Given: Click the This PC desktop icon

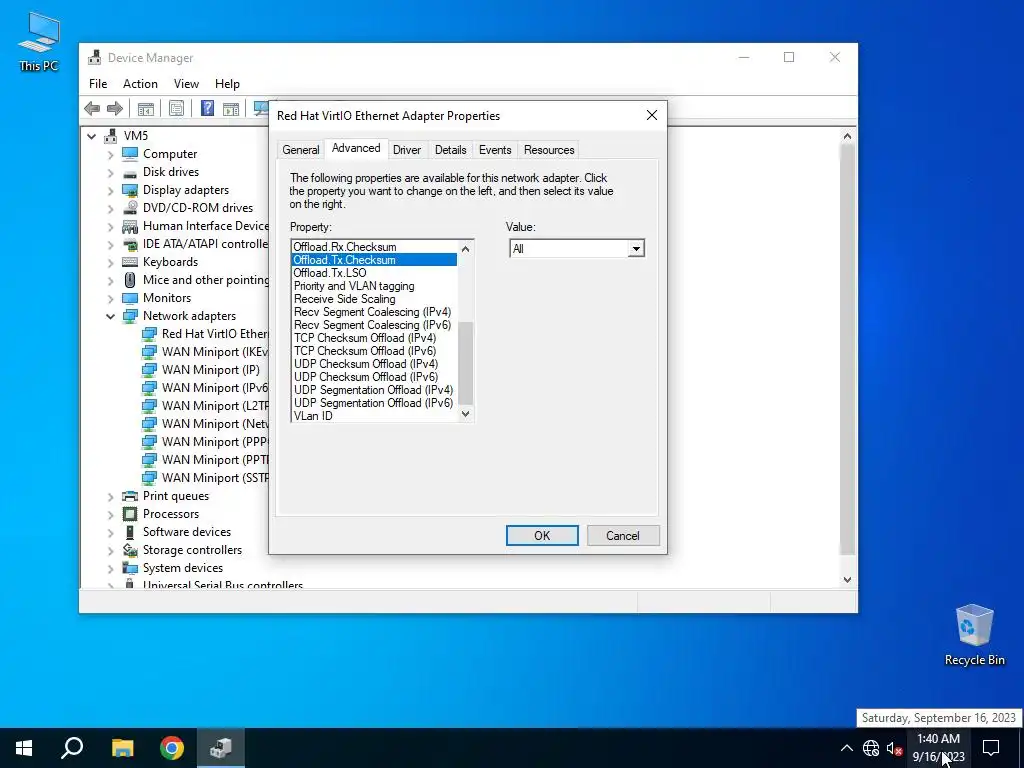Looking at the screenshot, I should (x=39, y=40).
